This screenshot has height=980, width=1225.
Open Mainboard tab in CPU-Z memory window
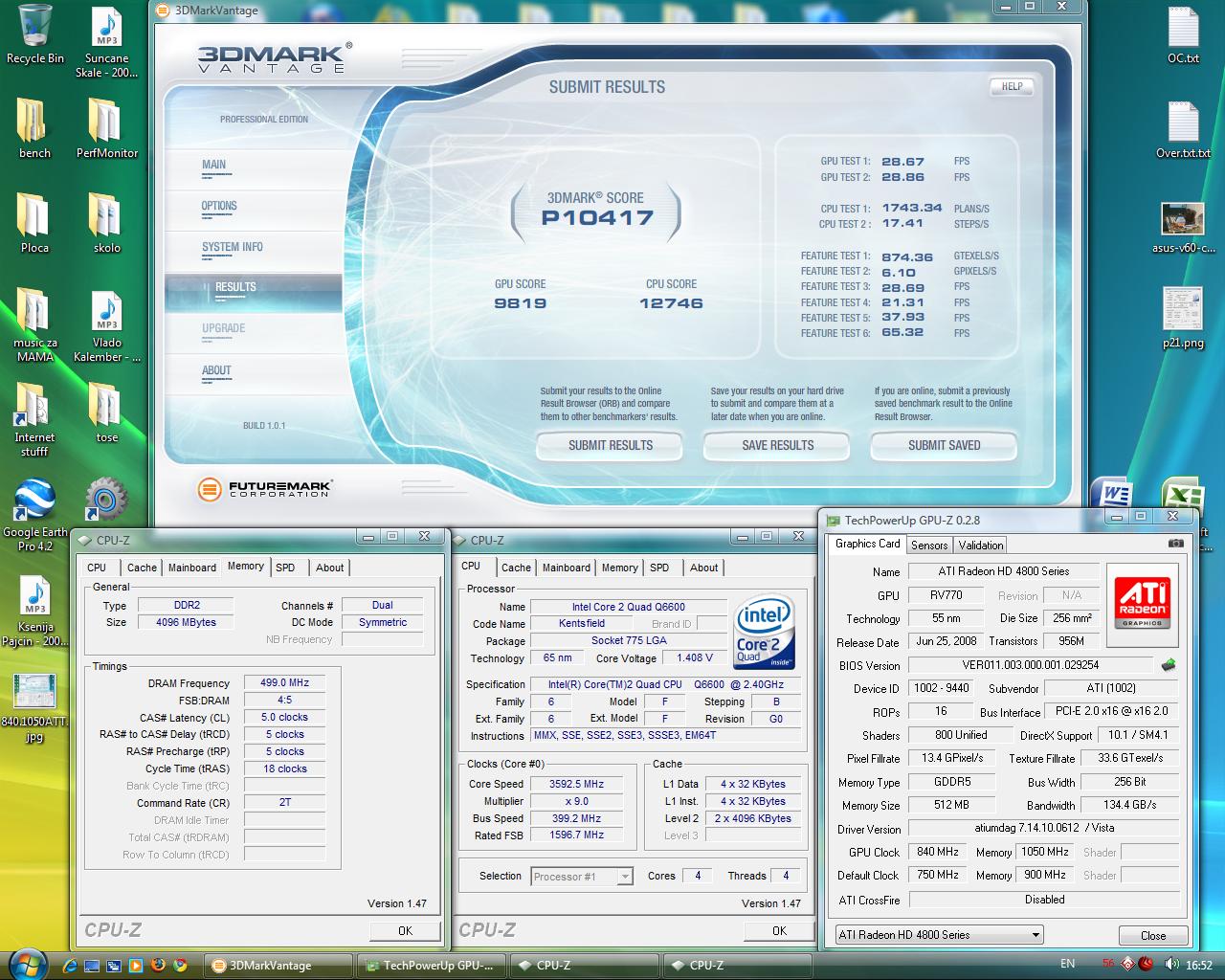click(x=192, y=568)
